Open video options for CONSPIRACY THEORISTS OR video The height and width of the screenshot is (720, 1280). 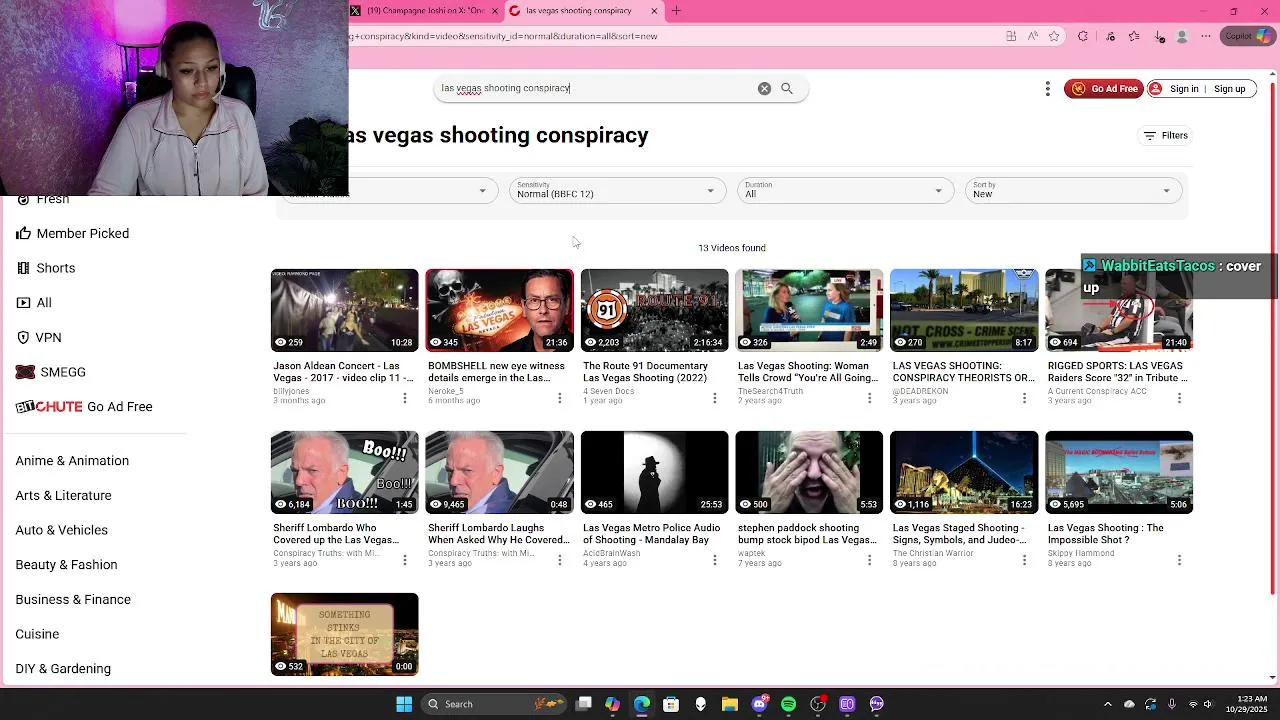[1024, 398]
